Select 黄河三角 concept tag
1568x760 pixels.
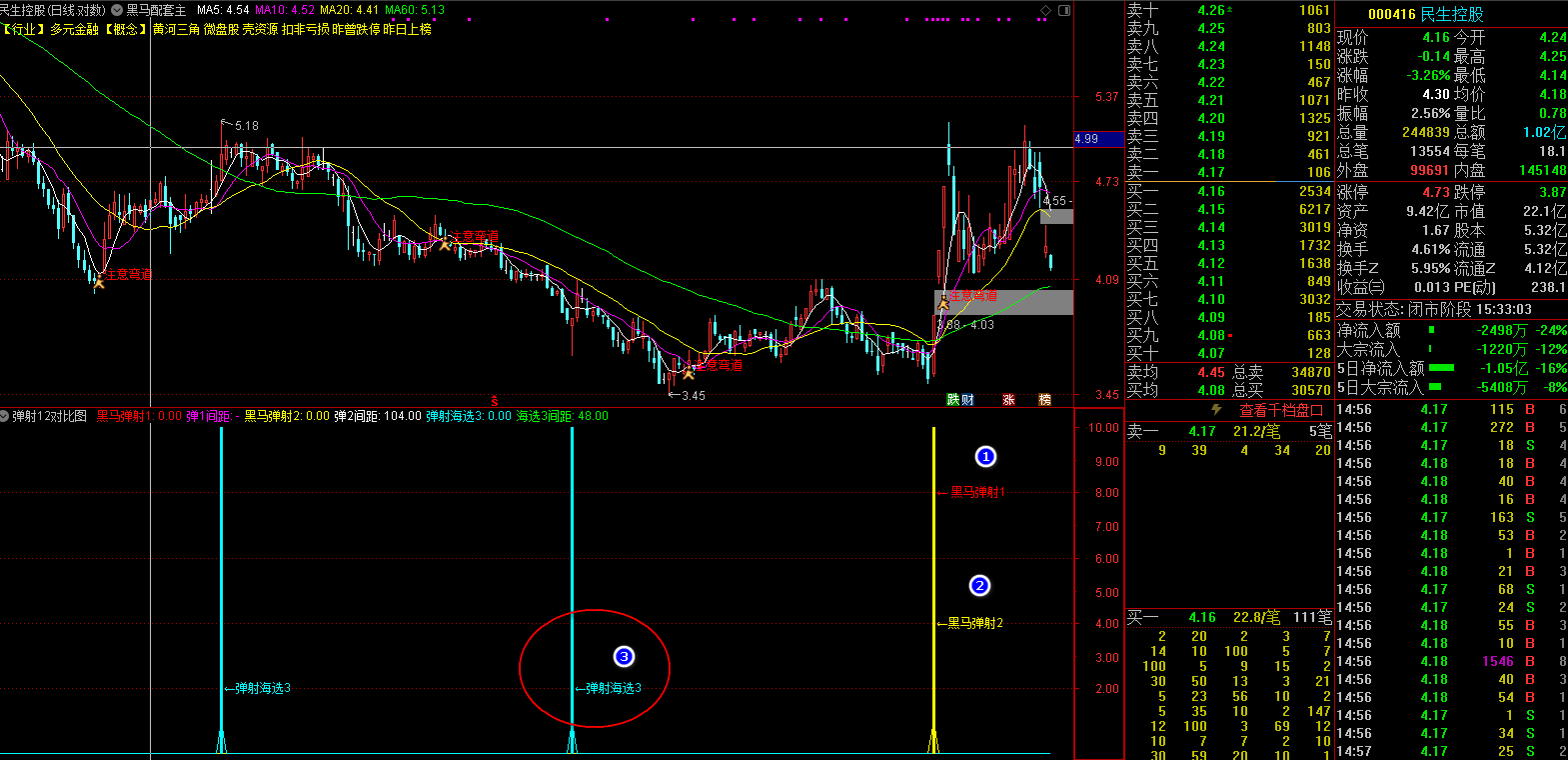(176, 29)
